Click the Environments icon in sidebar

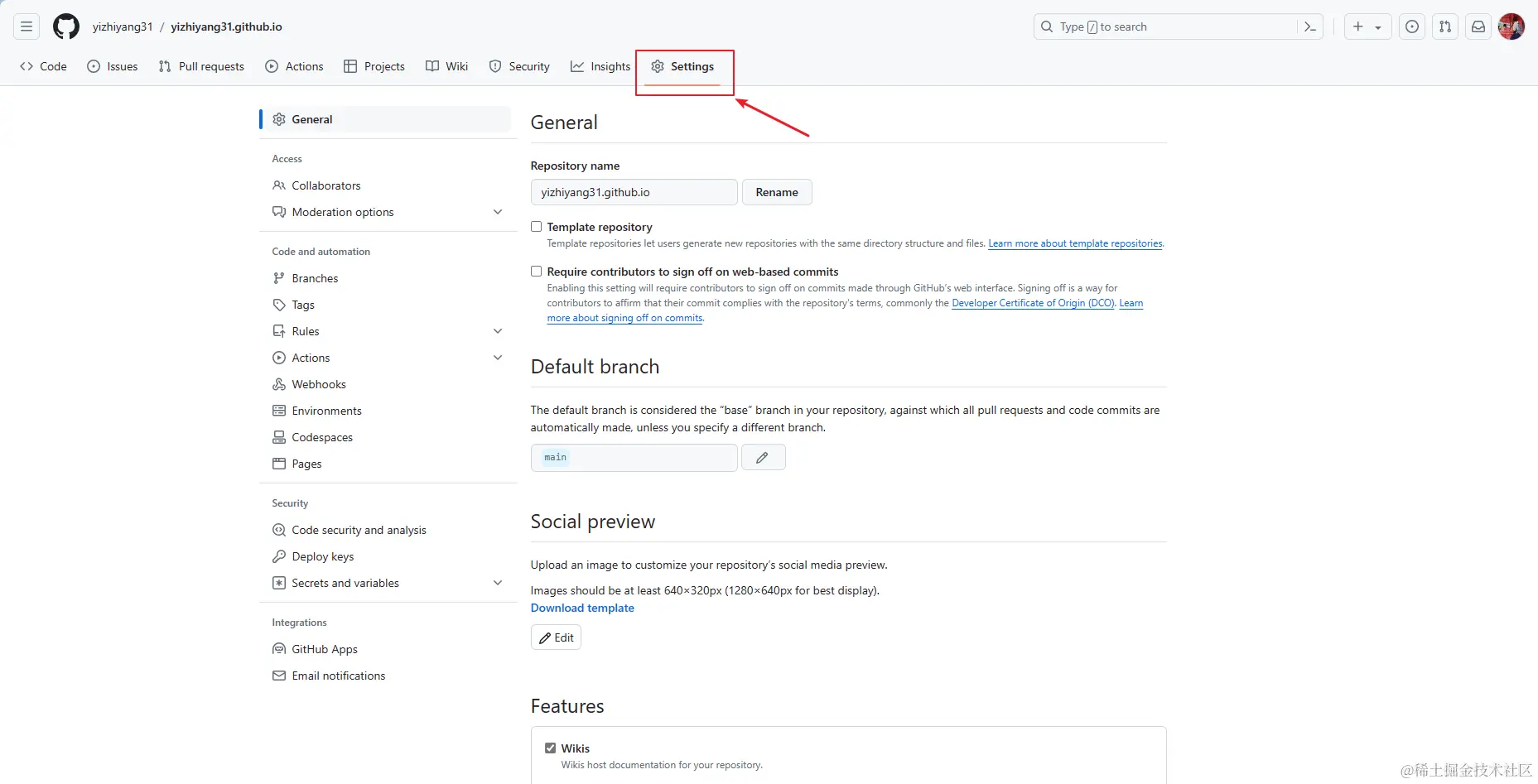point(279,411)
